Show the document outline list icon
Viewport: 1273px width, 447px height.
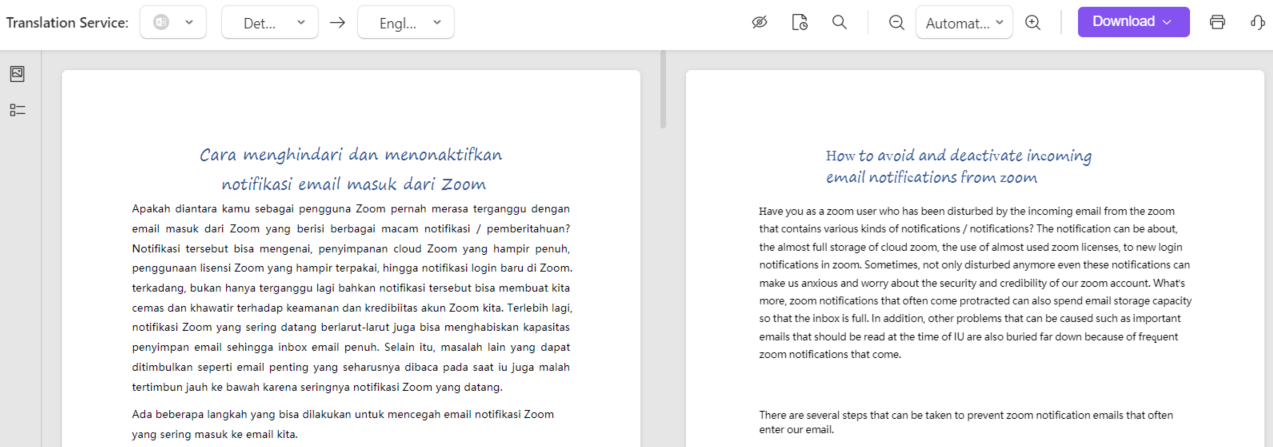coord(17,110)
